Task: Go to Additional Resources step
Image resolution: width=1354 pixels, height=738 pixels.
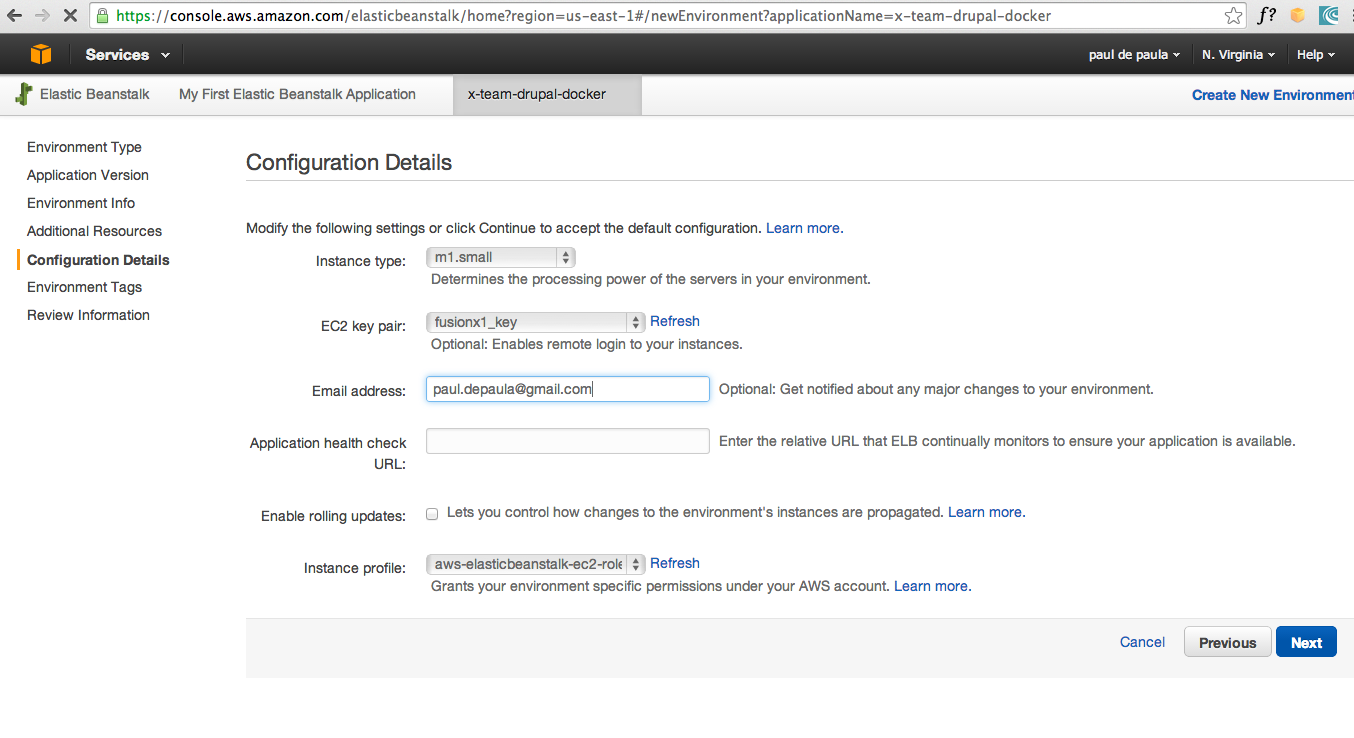Action: click(x=94, y=231)
